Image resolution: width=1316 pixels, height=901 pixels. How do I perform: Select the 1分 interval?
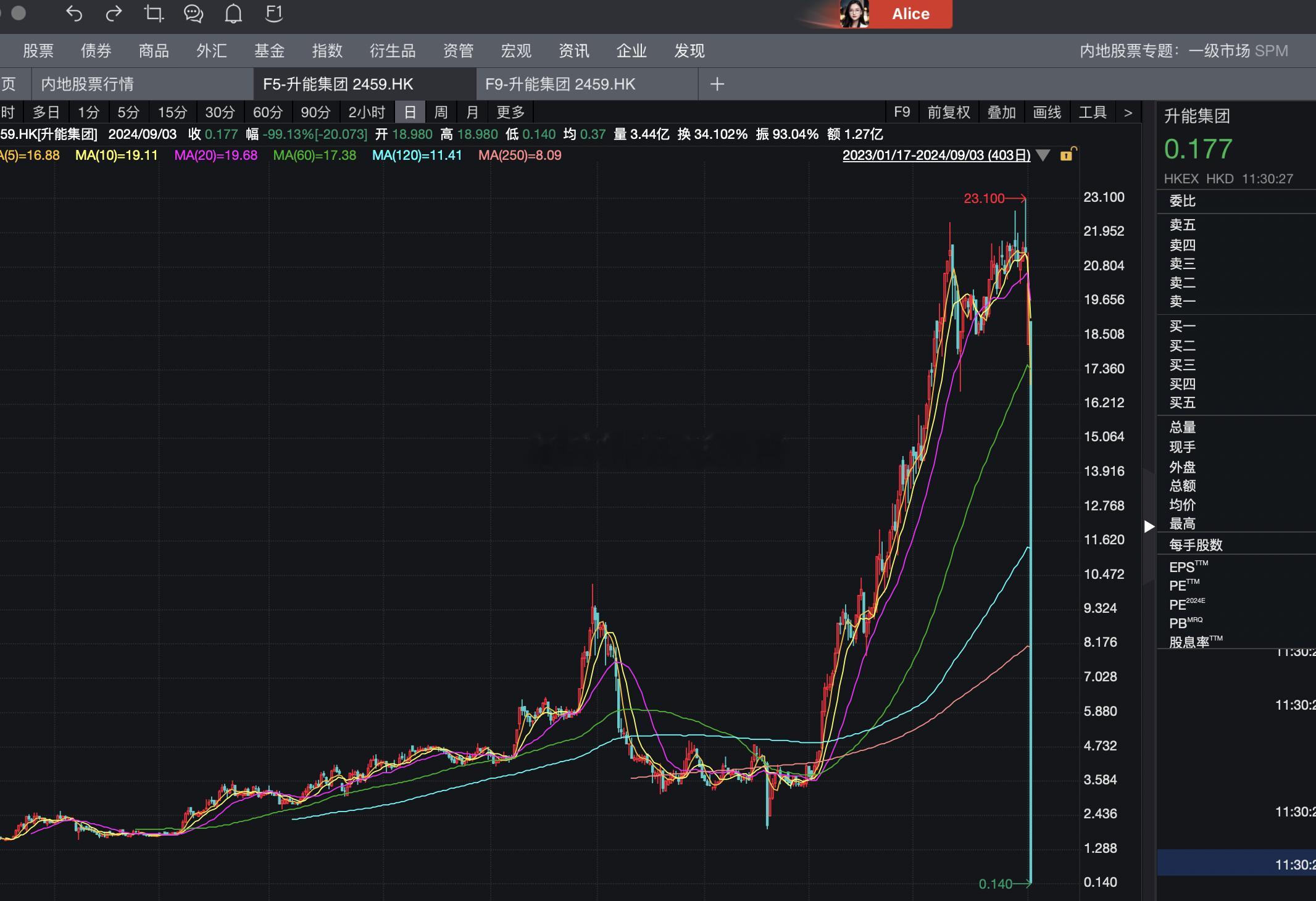click(x=88, y=112)
